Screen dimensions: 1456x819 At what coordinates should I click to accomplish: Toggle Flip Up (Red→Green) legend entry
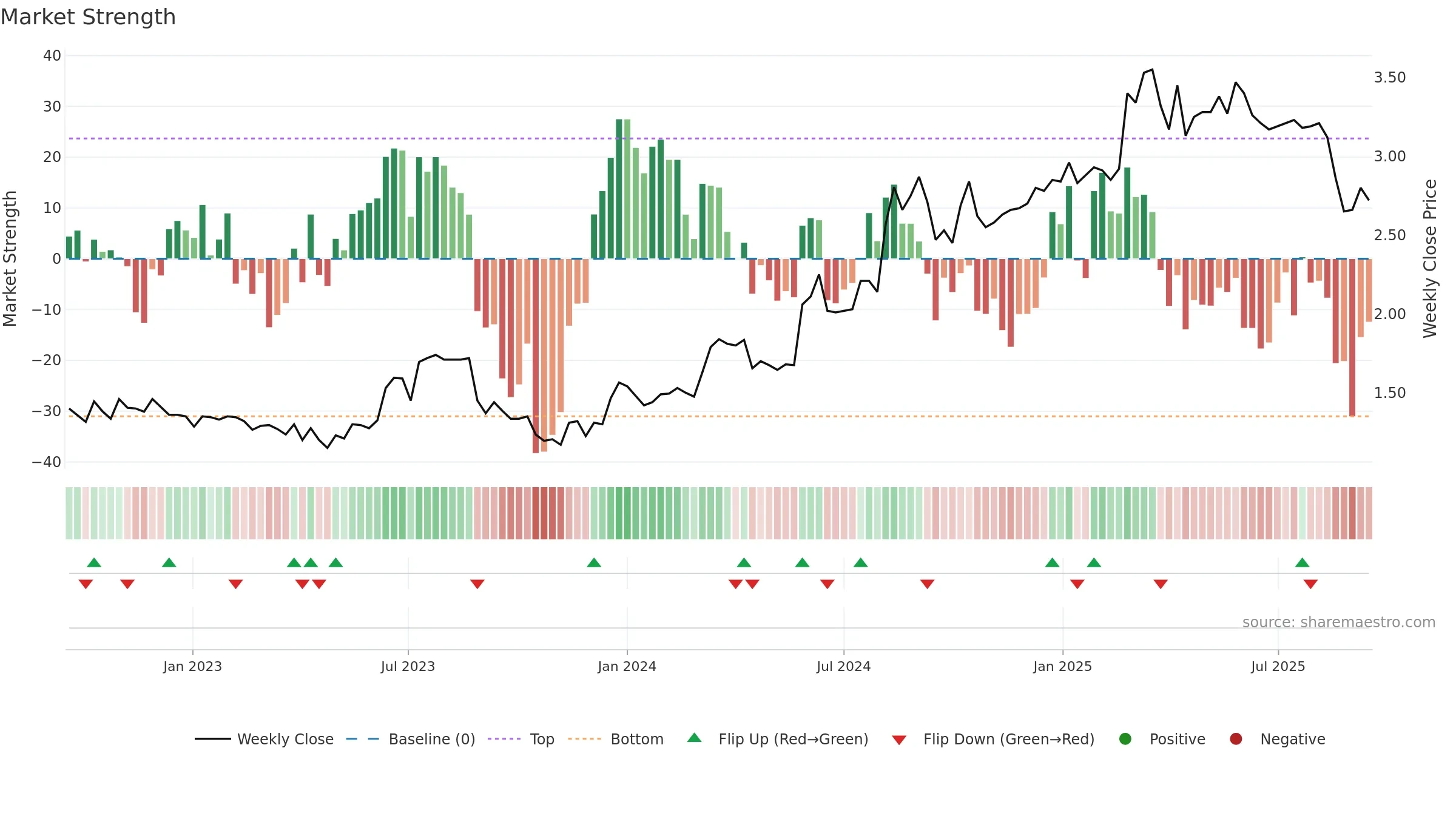click(x=778, y=739)
